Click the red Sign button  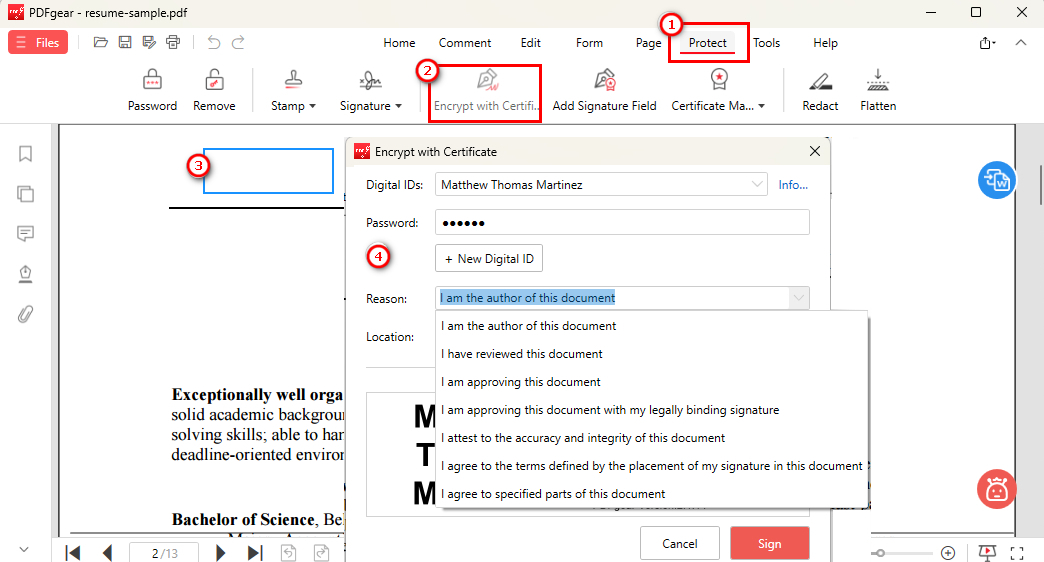(x=770, y=543)
